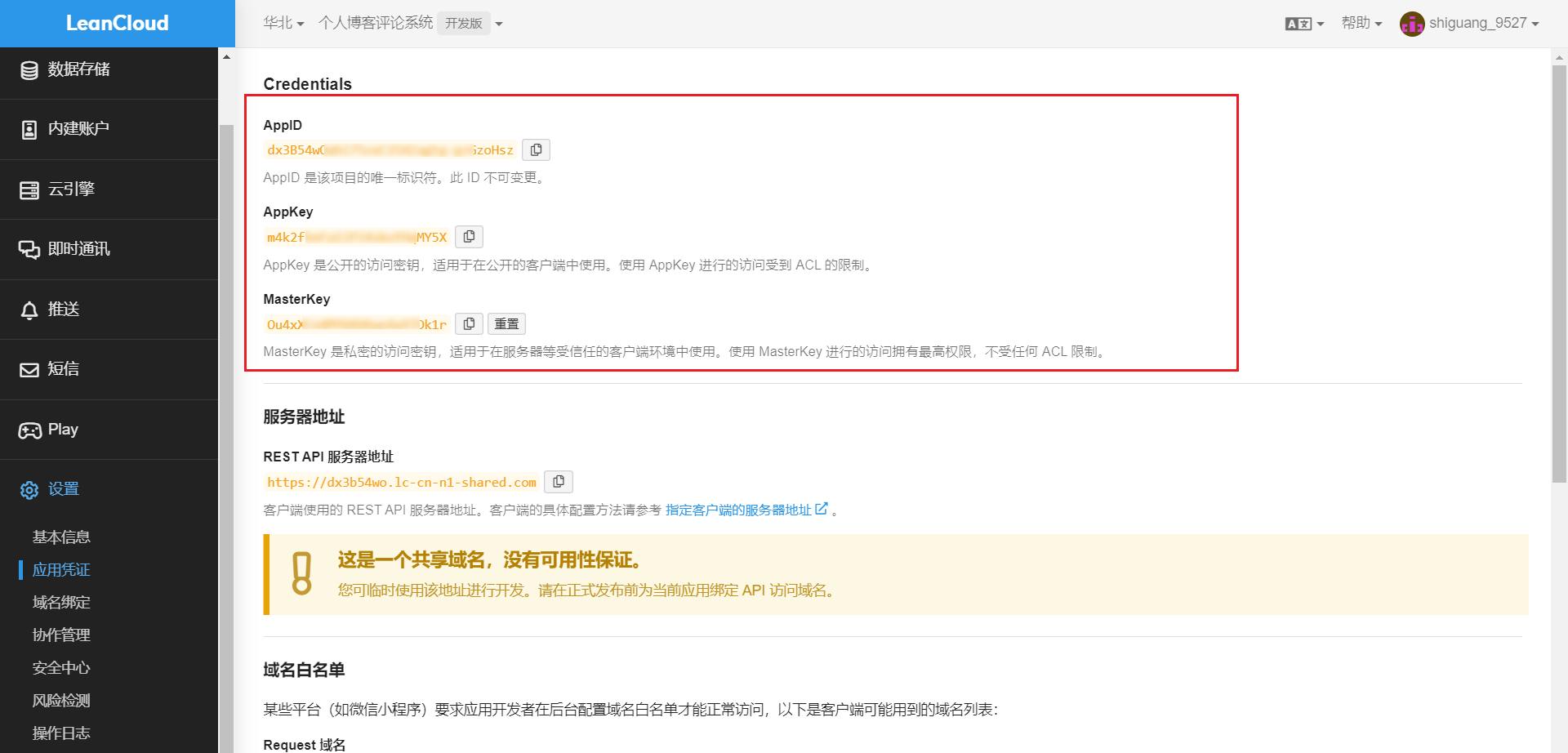Screen dimensions: 1568x753
Task: Click the main page scrollbar up arrow
Action: (x=1559, y=57)
